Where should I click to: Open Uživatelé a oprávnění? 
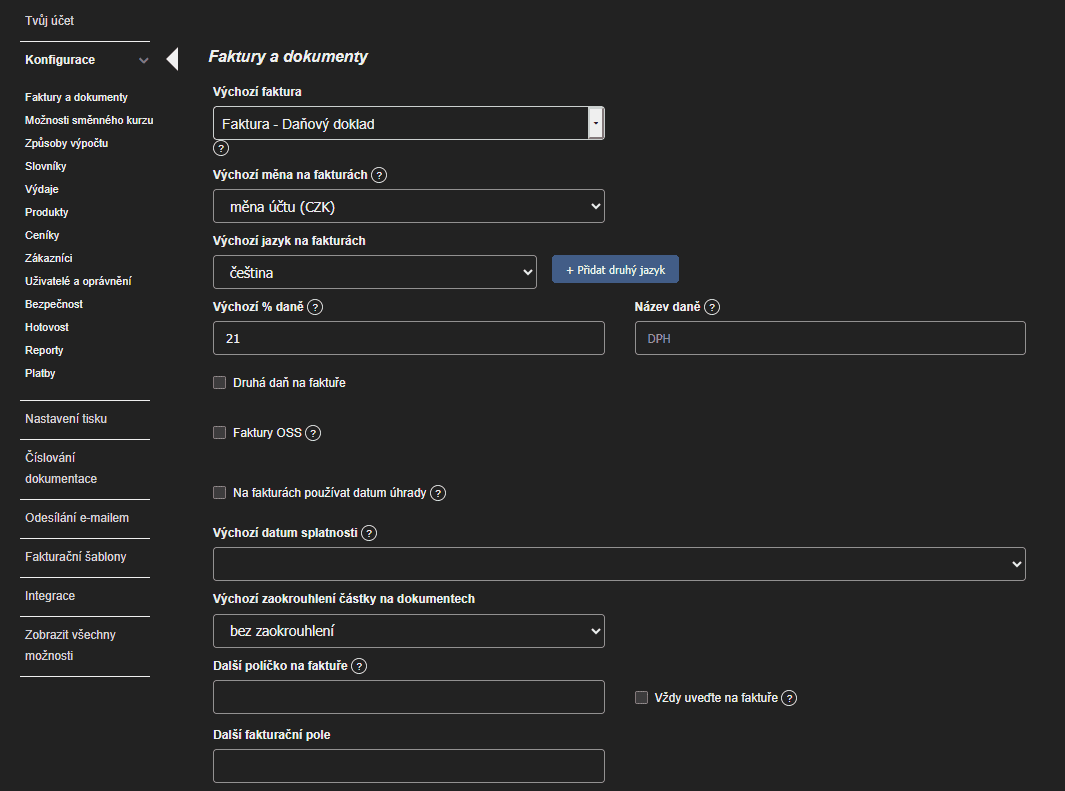pyautogui.click(x=78, y=281)
